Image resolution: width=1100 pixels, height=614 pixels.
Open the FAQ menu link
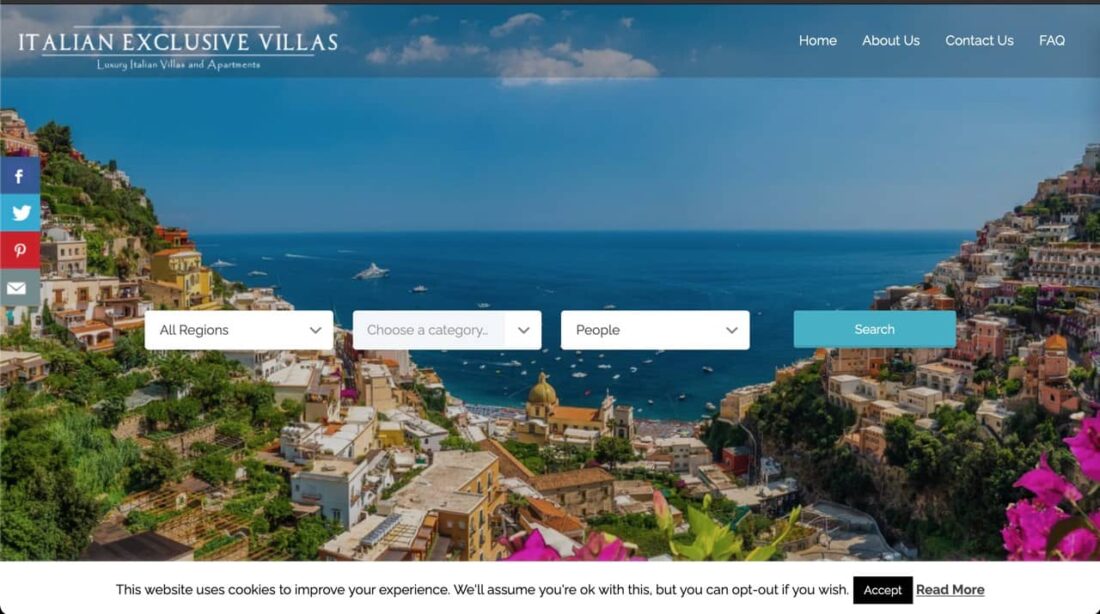(1052, 41)
